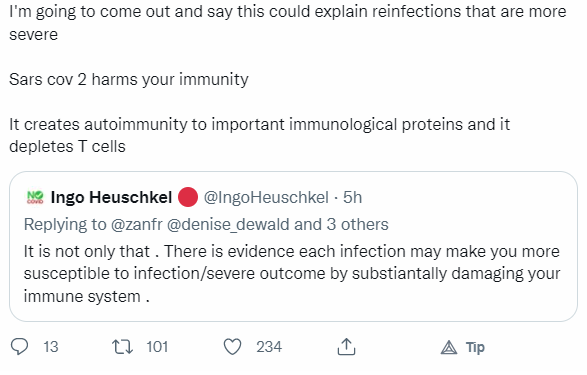
Task: Click the 101 retweets count
Action: pyautogui.click(x=157, y=347)
